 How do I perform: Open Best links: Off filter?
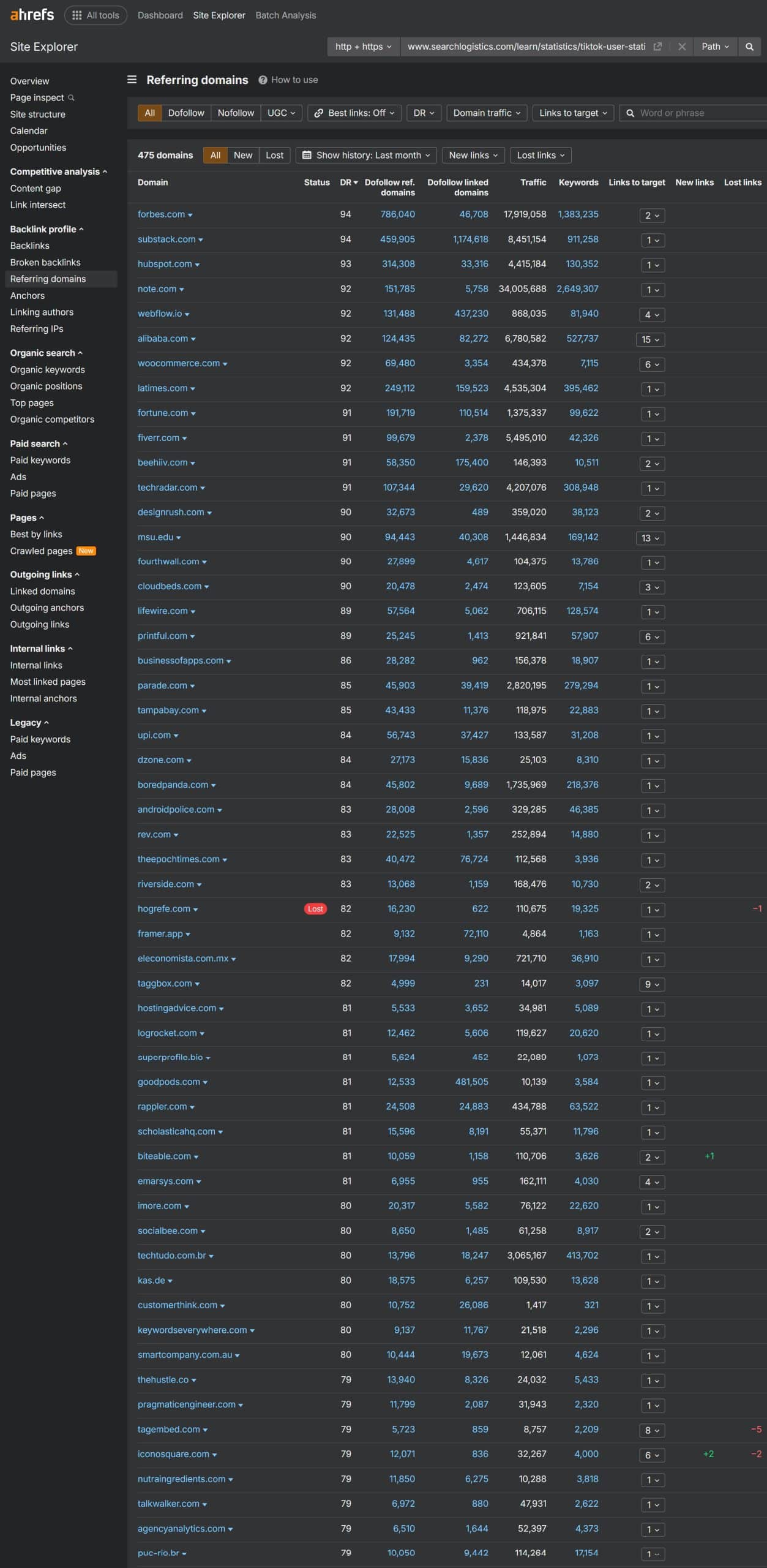coord(354,113)
